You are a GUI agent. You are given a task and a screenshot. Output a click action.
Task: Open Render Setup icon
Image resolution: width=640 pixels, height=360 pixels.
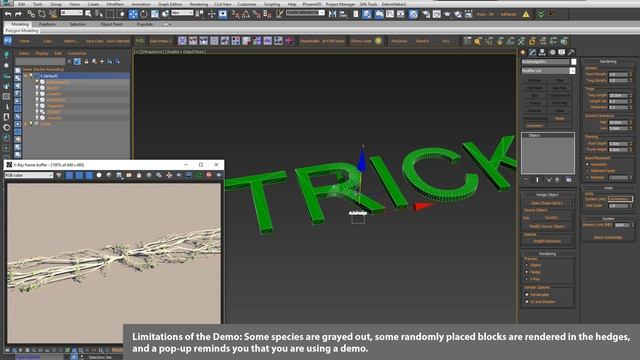coord(426,14)
